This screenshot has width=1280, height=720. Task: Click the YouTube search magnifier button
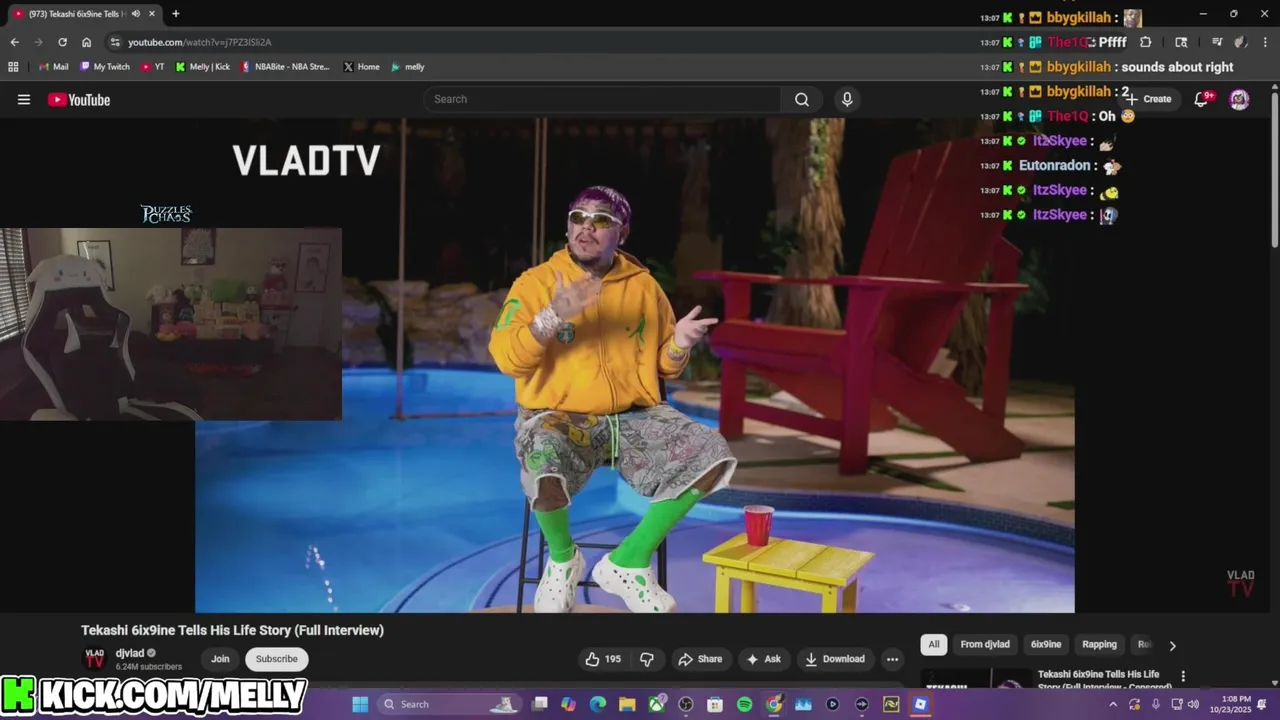point(802,99)
